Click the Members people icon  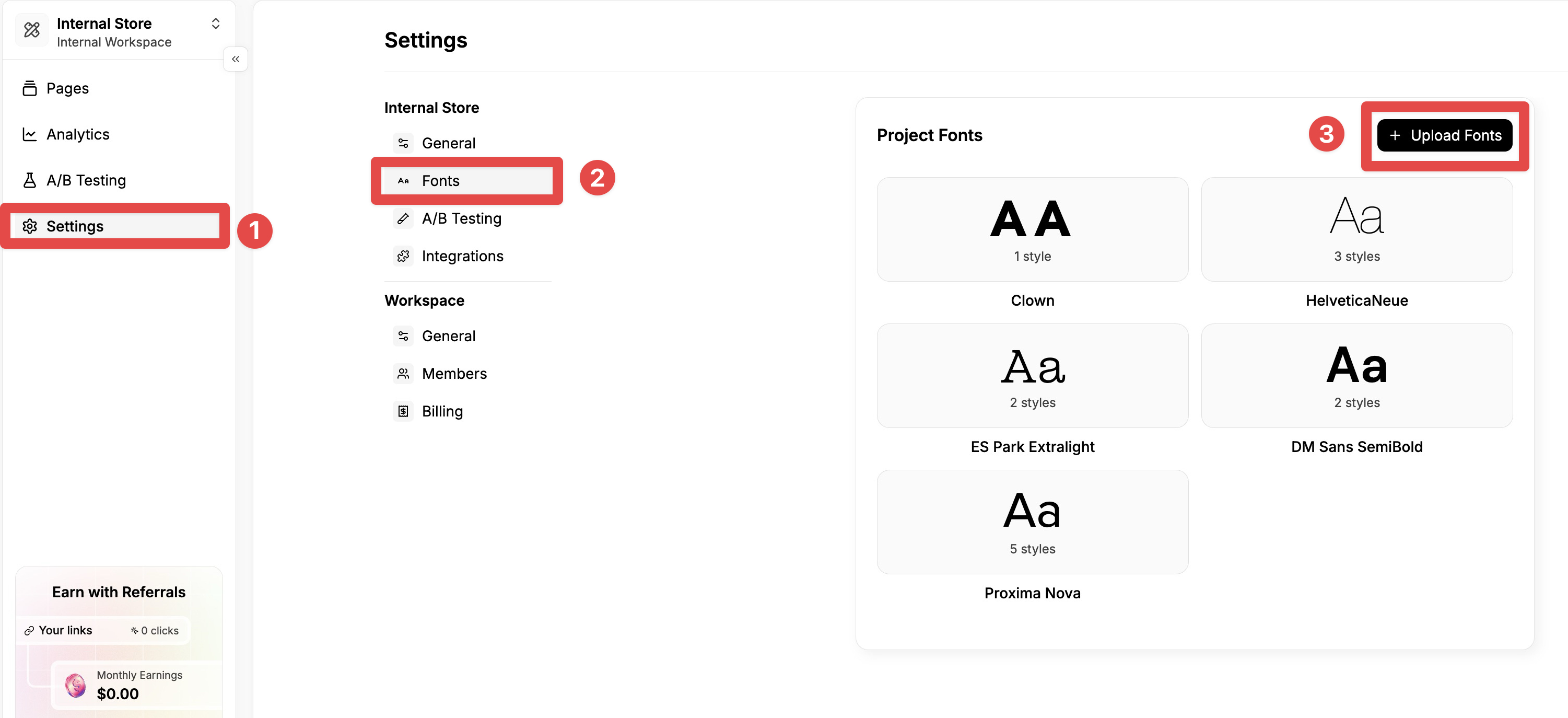pyautogui.click(x=403, y=374)
